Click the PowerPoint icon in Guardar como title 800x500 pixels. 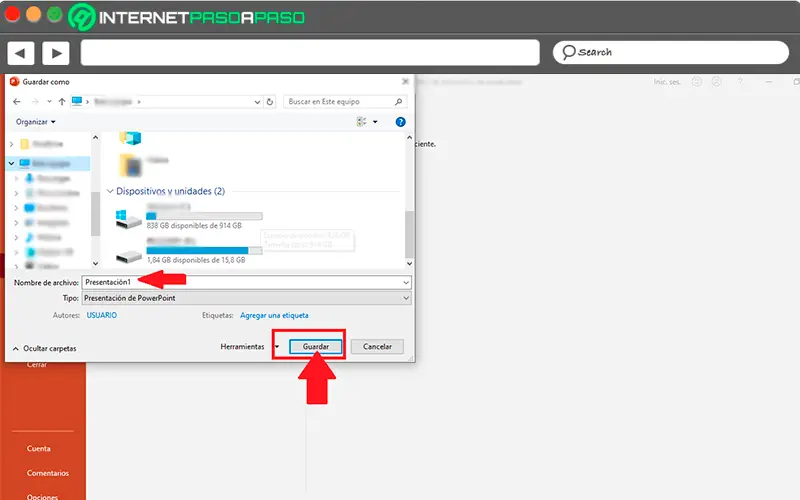14,82
